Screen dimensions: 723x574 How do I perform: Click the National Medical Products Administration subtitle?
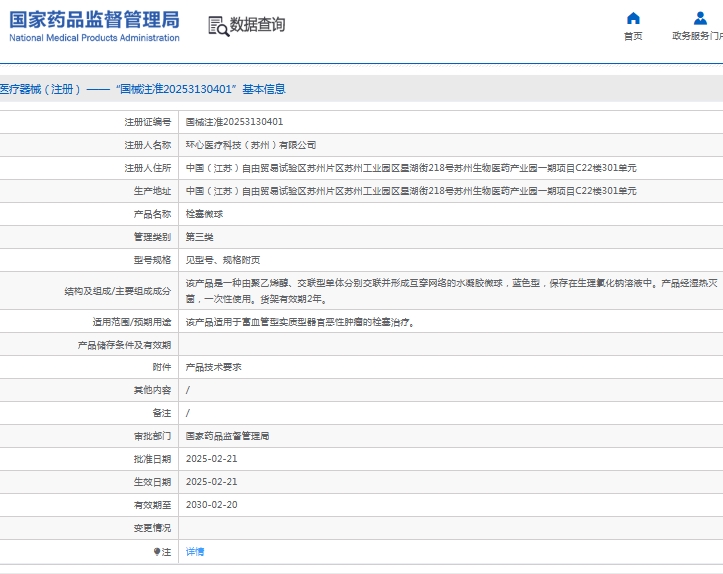coord(94,38)
